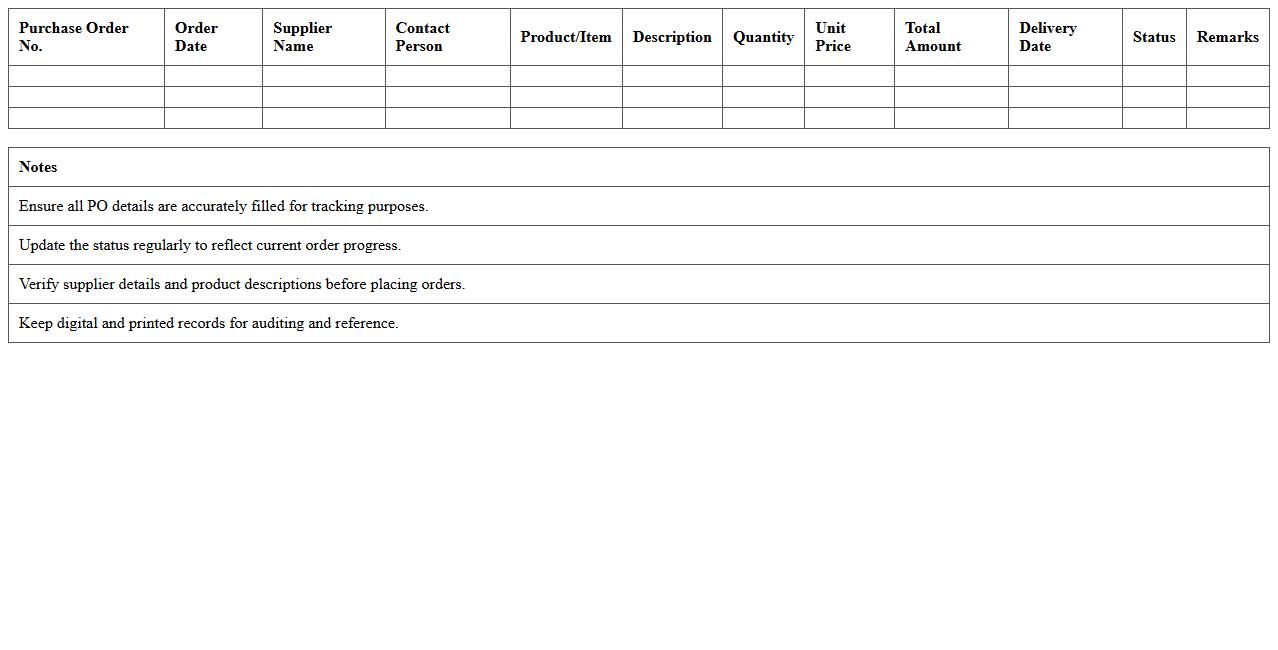Select the Status header cell
The image size is (1278, 650).
click(1154, 37)
